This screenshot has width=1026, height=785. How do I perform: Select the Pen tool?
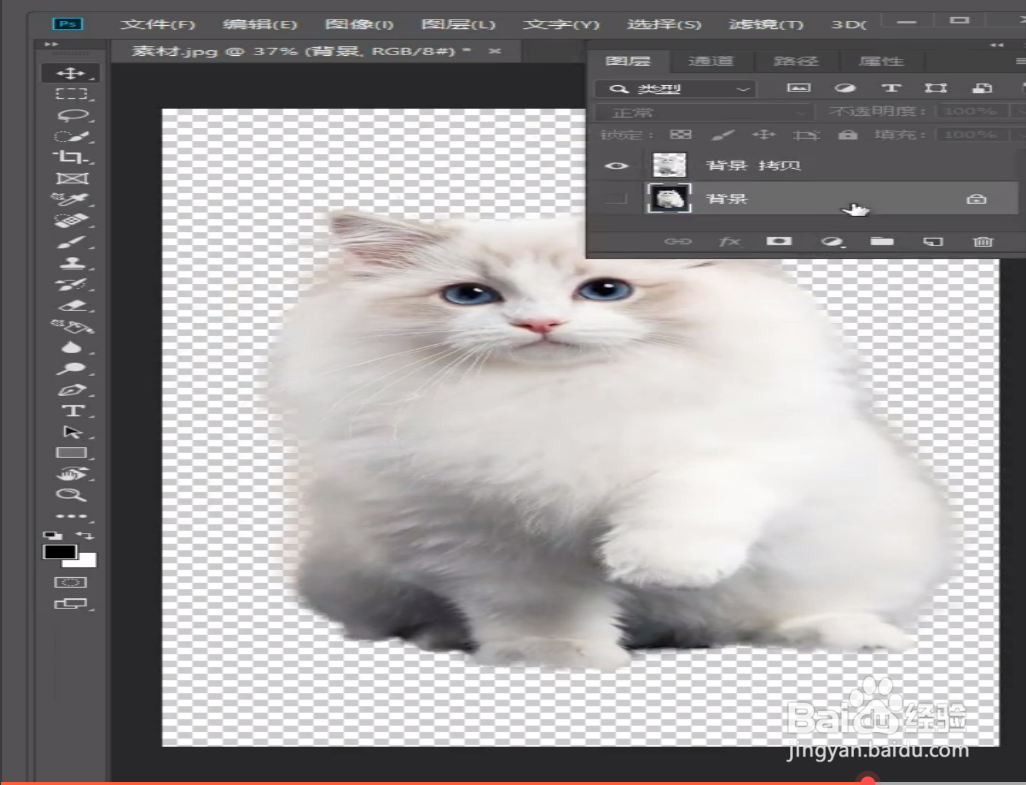coord(71,390)
